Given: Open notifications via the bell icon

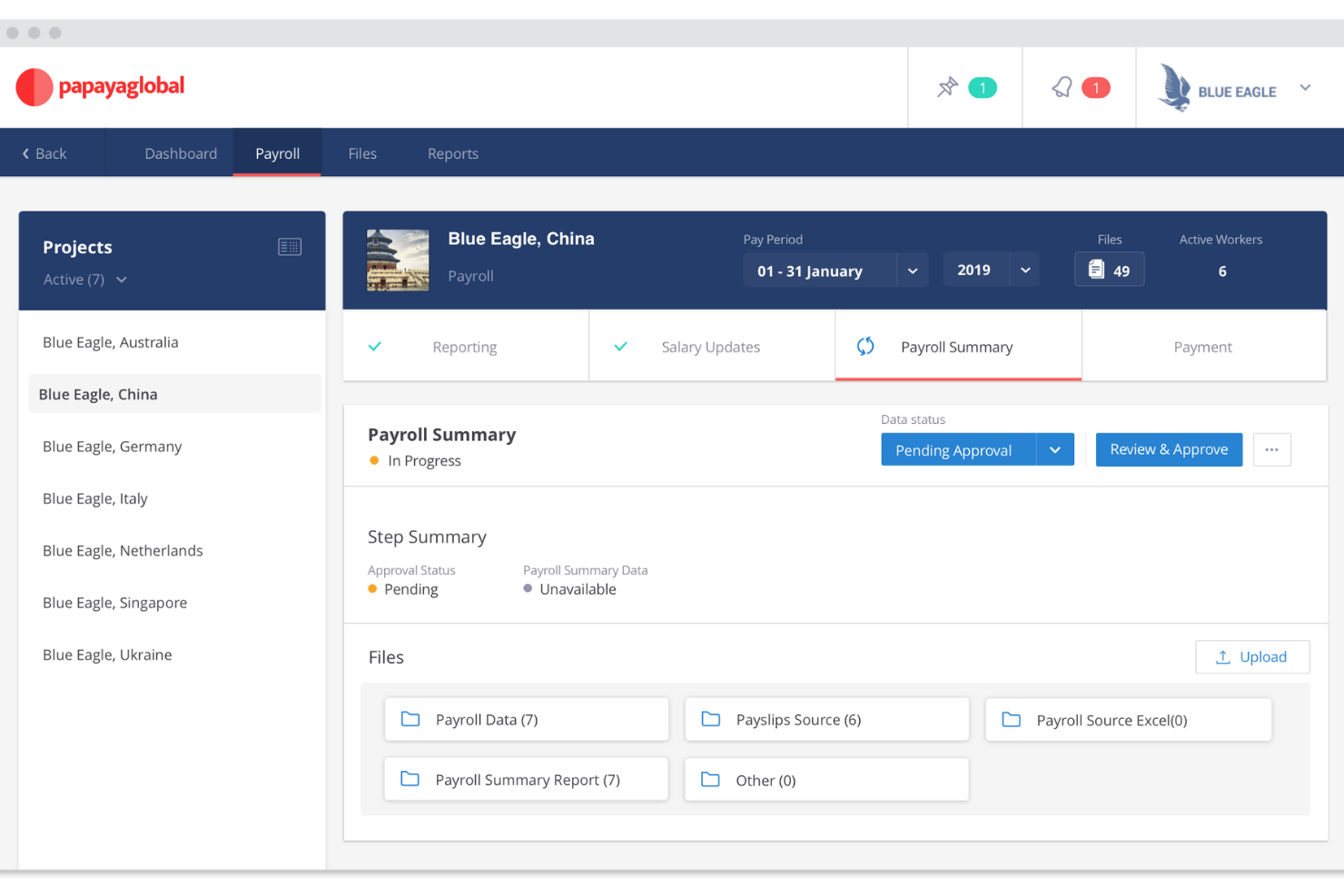Looking at the screenshot, I should (x=1062, y=87).
